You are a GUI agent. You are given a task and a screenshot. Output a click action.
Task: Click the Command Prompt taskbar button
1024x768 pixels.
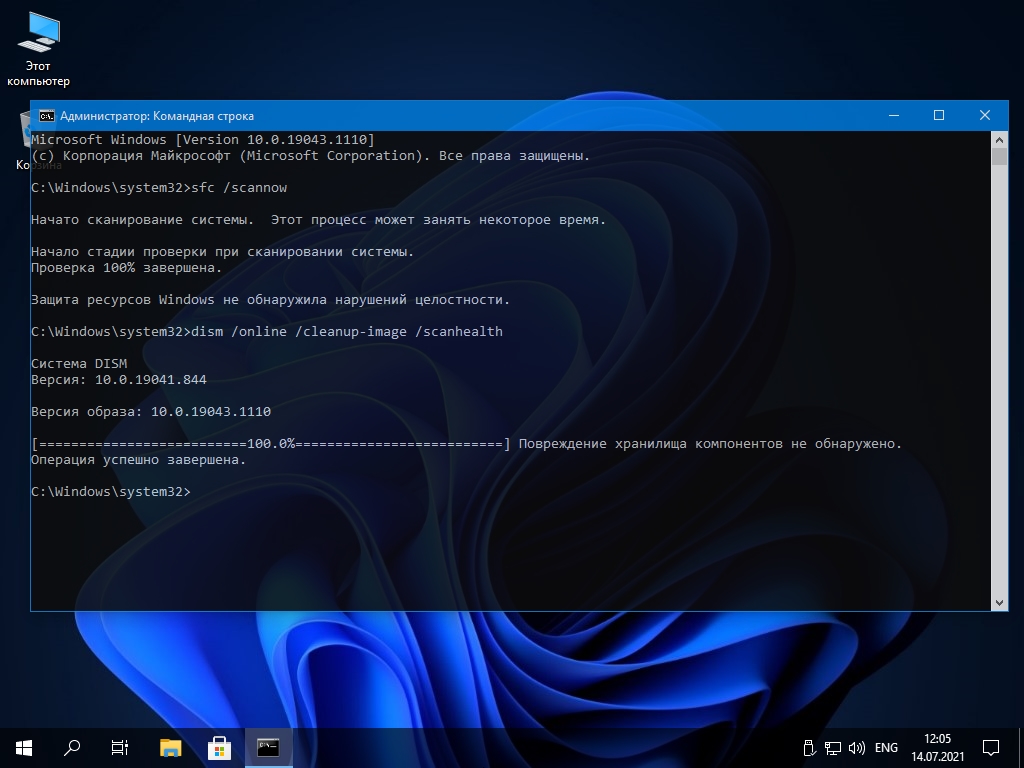point(268,747)
